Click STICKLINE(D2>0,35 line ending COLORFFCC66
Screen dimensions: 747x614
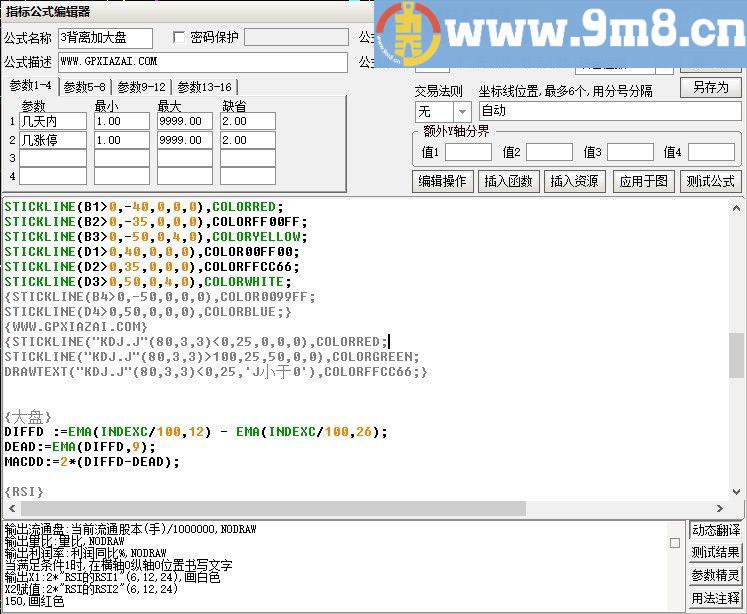[152, 267]
